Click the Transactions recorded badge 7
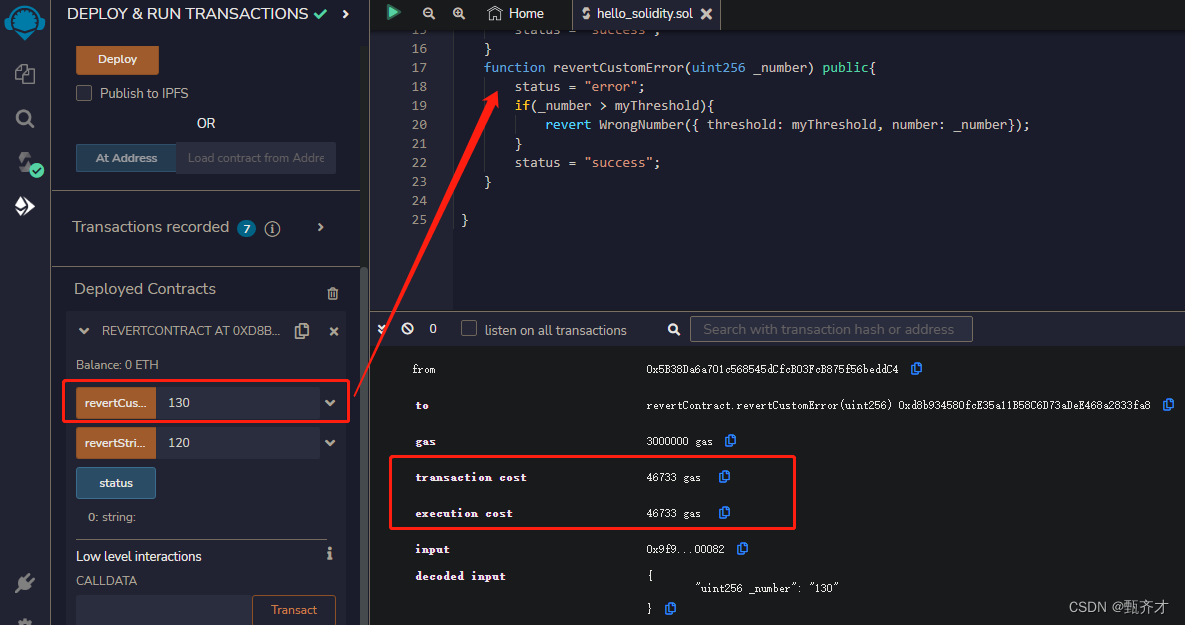1185x625 pixels. pyautogui.click(x=246, y=228)
